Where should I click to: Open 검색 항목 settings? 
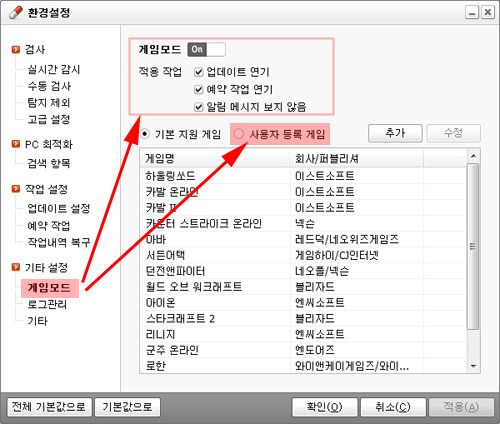tap(49, 163)
